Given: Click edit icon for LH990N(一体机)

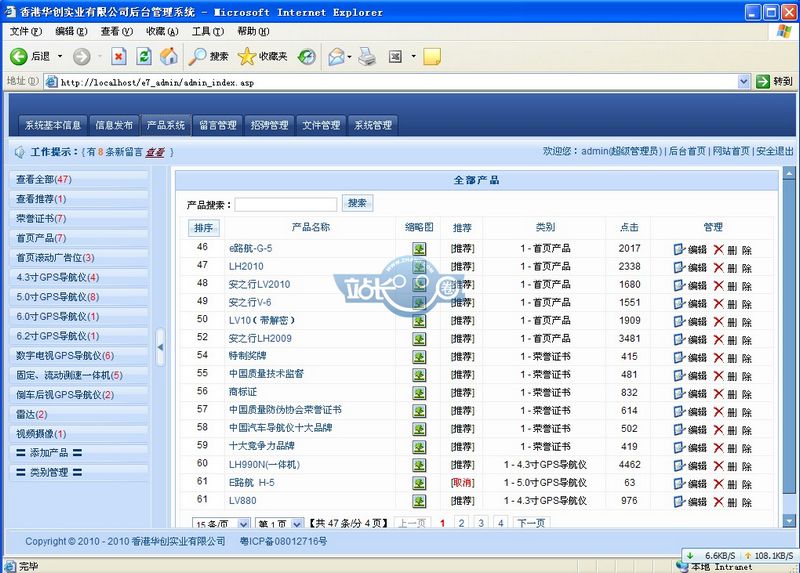Looking at the screenshot, I should (x=679, y=465).
